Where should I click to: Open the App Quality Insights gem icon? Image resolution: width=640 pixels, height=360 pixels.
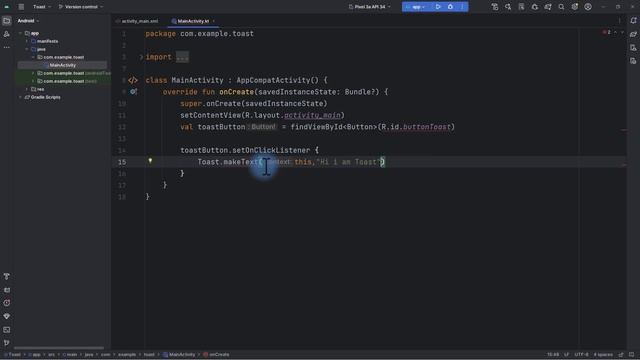pyautogui.click(x=7, y=316)
